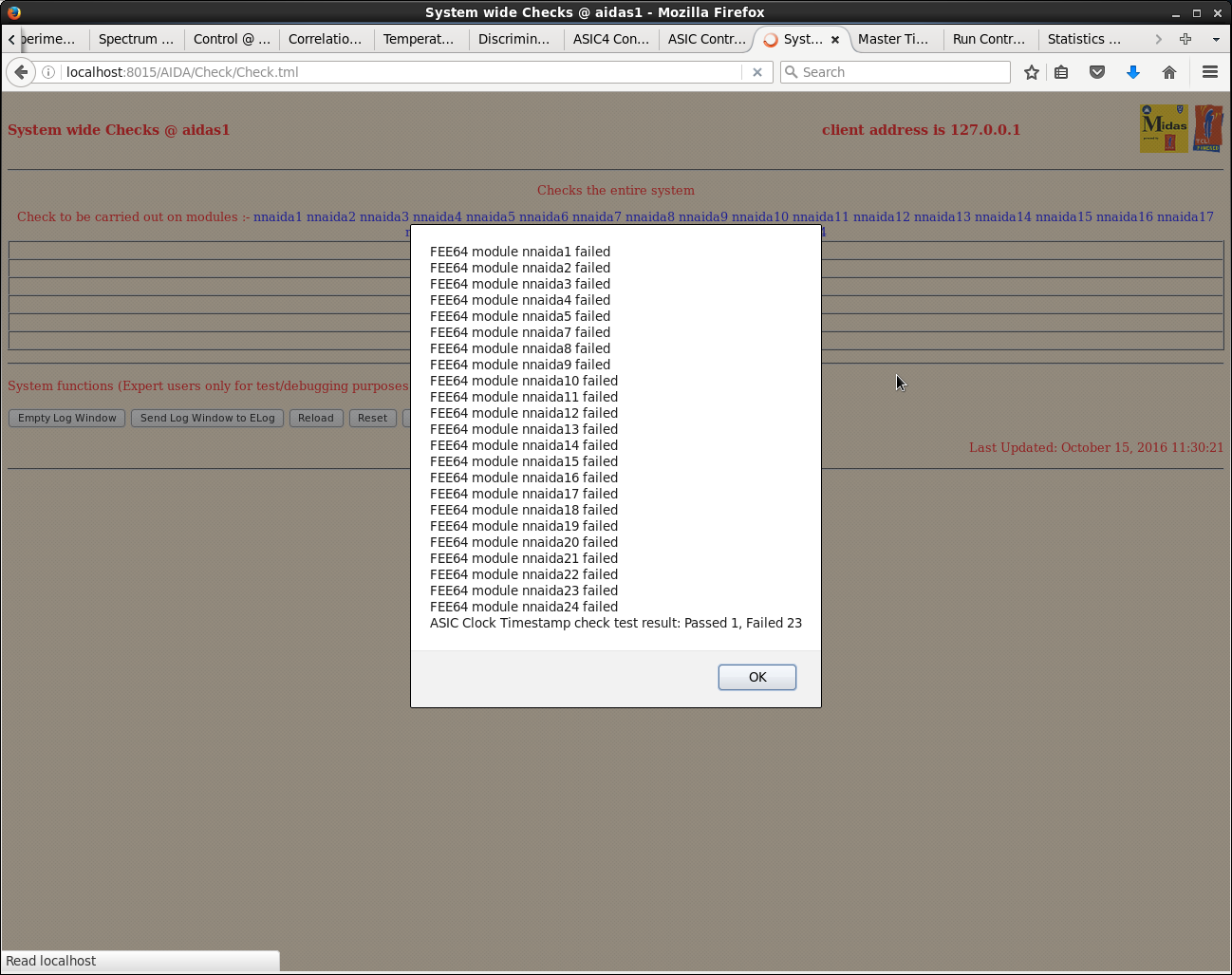Open the Statistics tab
The height and width of the screenshot is (975, 1232).
pos(1086,39)
